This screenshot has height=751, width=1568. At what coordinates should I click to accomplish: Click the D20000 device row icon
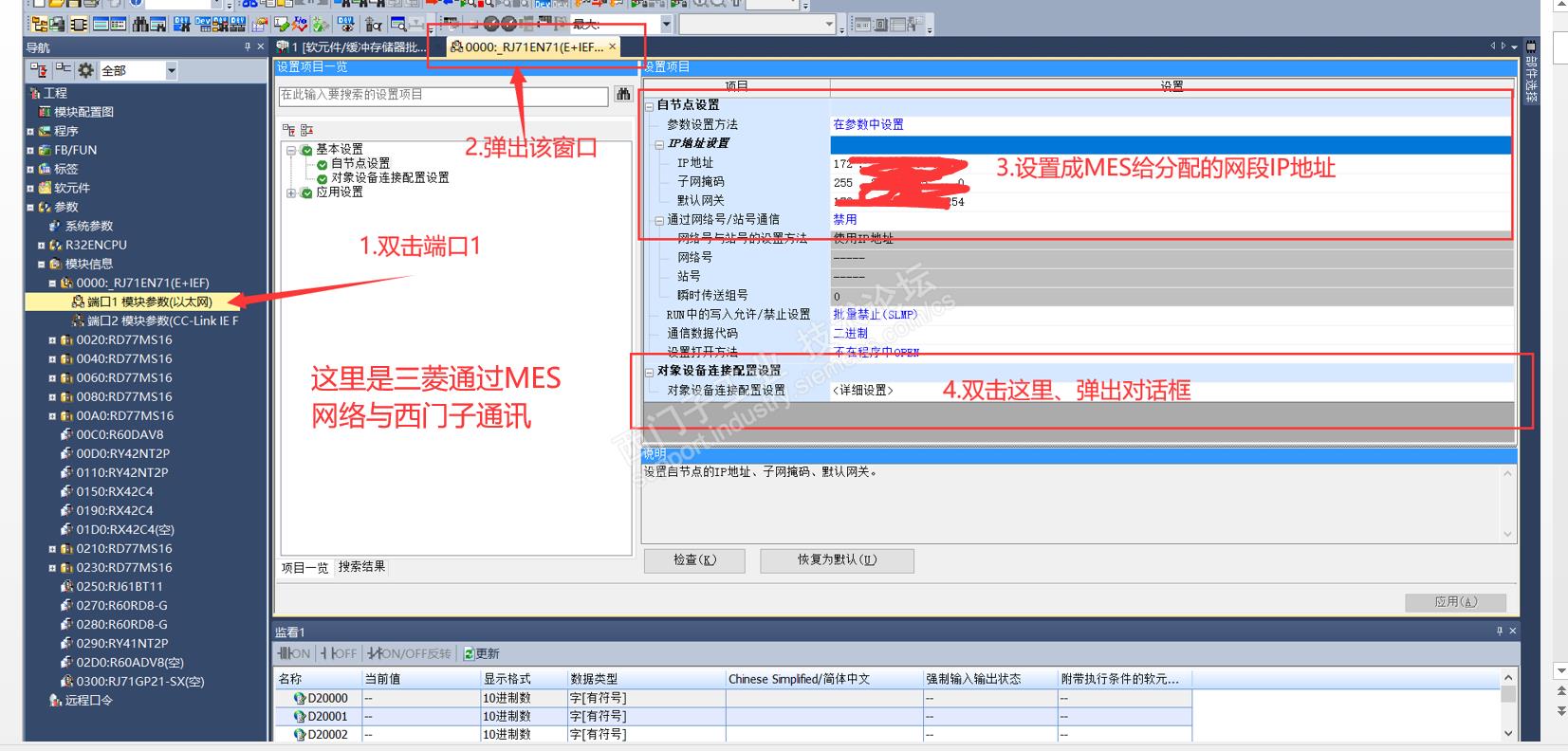(x=300, y=698)
